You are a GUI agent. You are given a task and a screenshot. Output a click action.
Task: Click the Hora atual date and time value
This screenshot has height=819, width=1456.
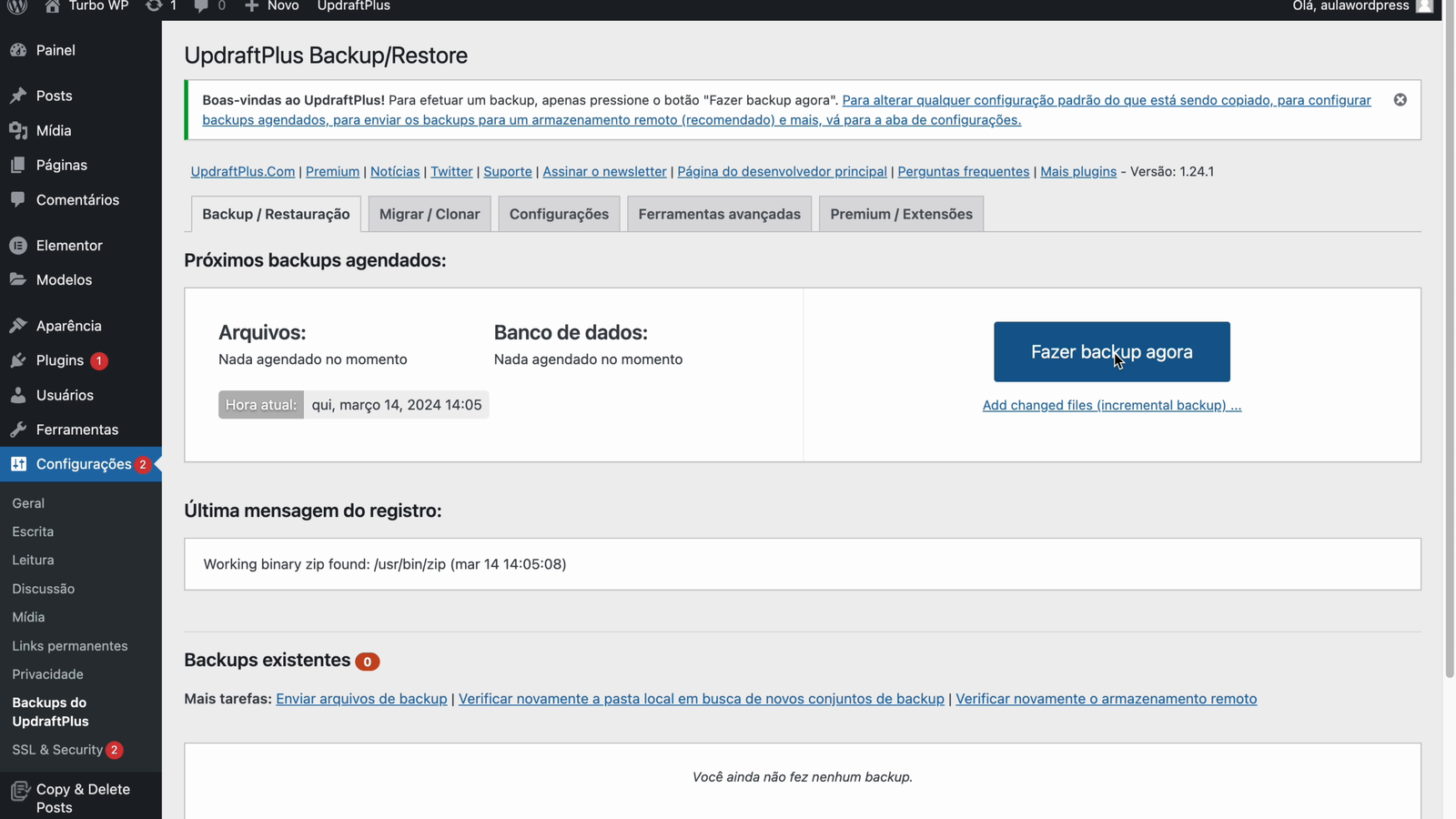(397, 405)
